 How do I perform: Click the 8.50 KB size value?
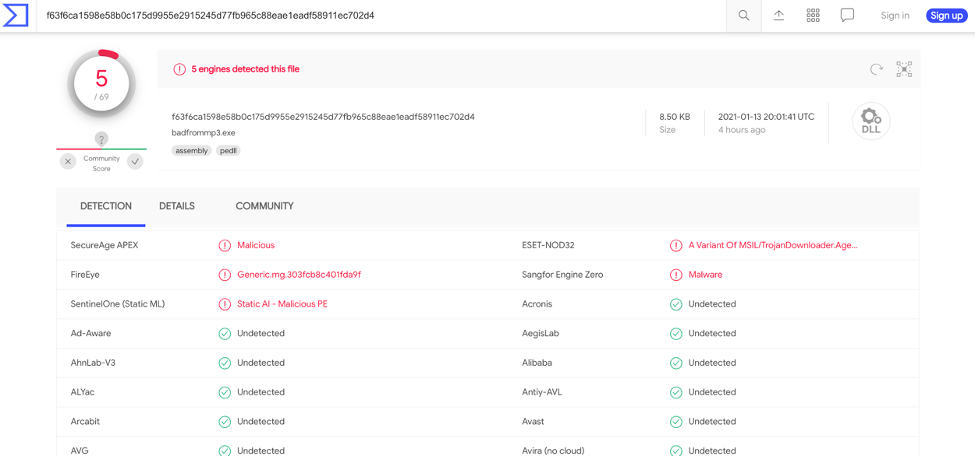tap(675, 116)
